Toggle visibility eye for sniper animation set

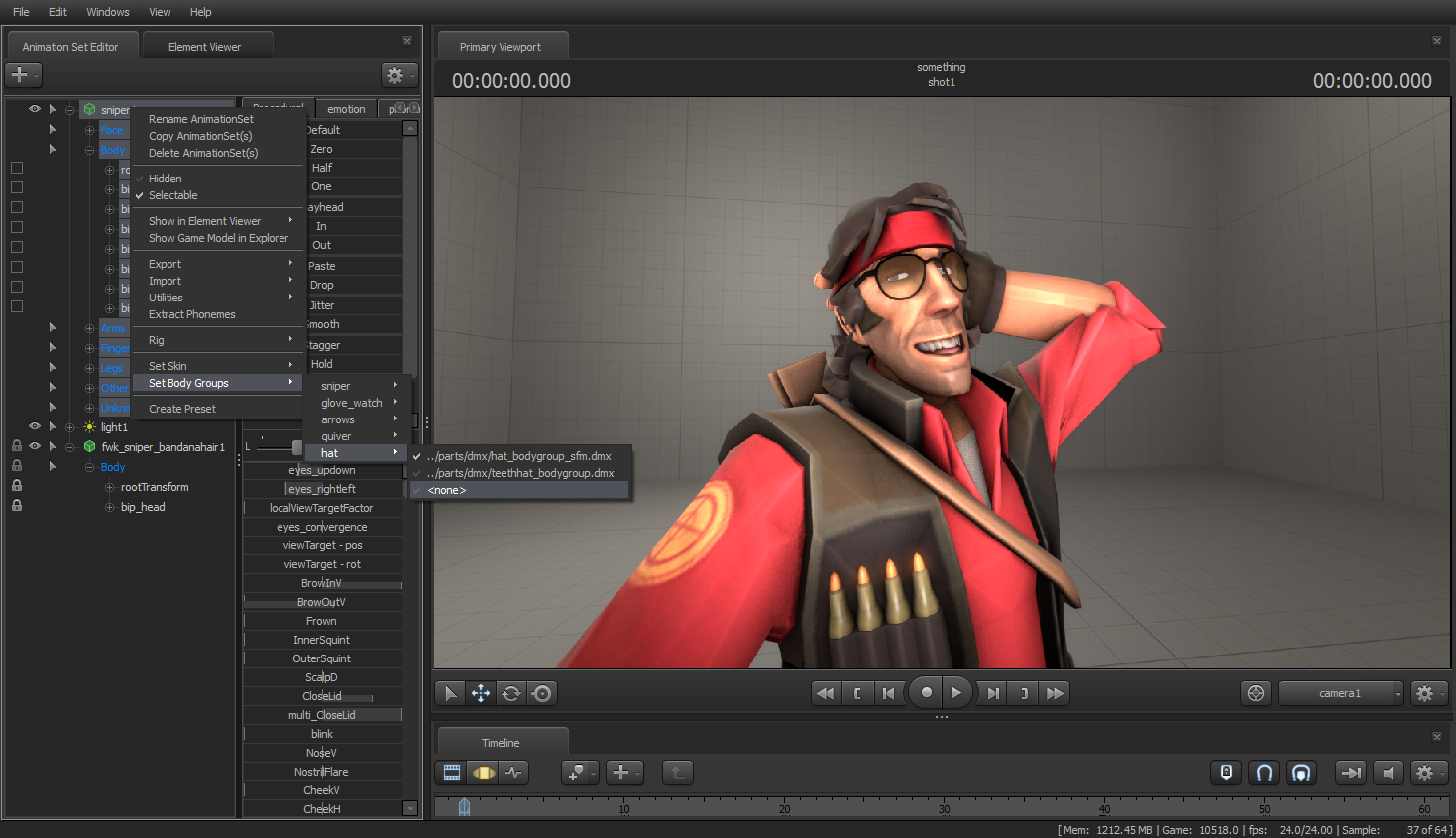[35, 109]
